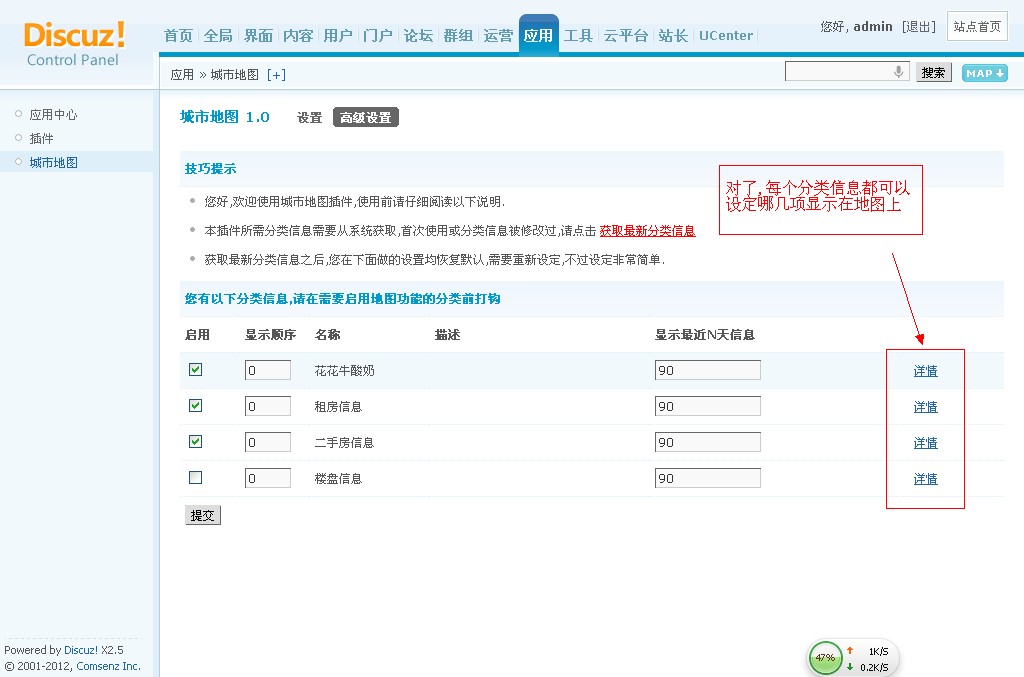This screenshot has height=677, width=1024.
Task: Click the display order field for 租房信息
Action: pyautogui.click(x=267, y=407)
